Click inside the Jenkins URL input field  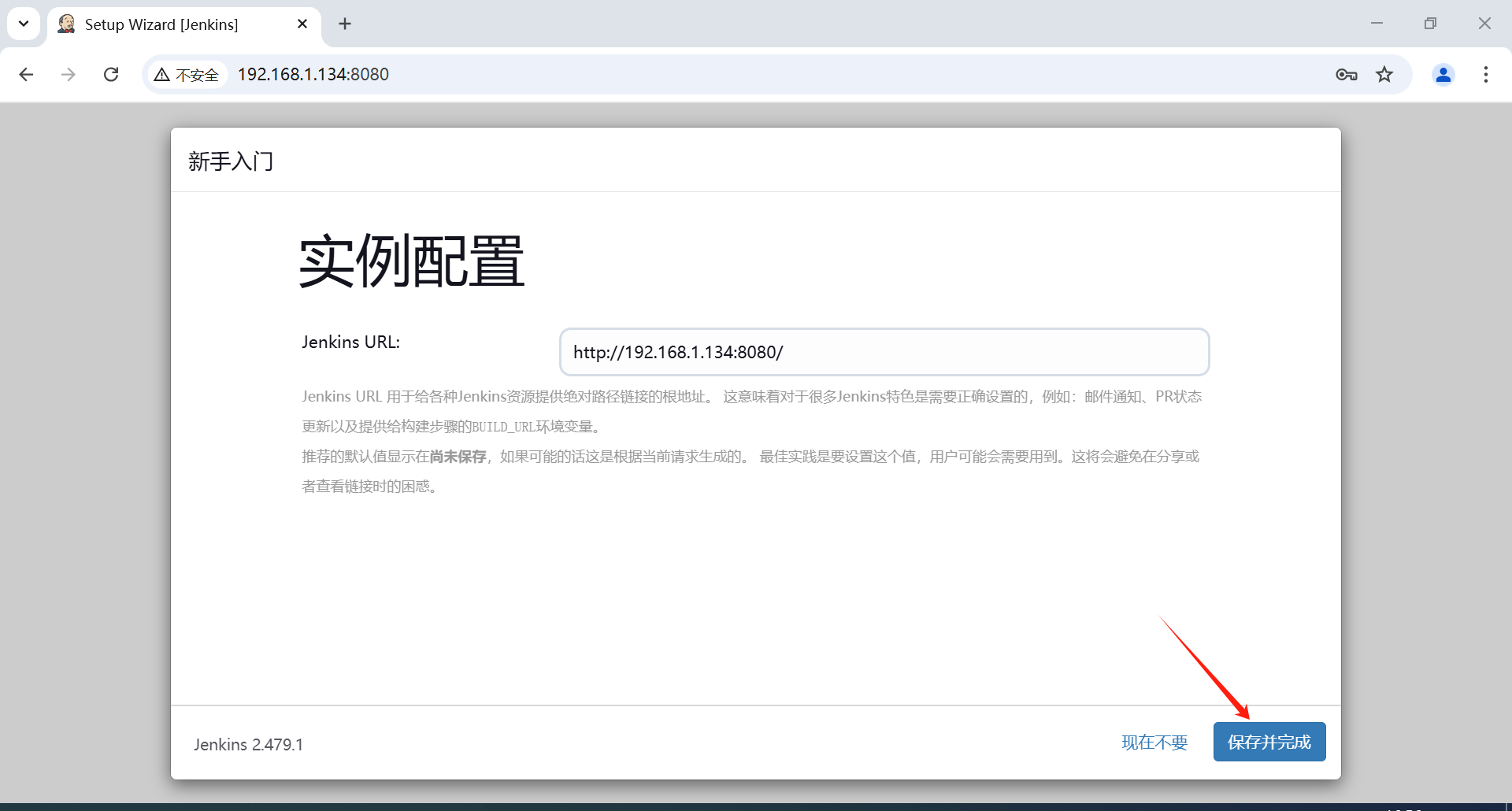click(884, 352)
